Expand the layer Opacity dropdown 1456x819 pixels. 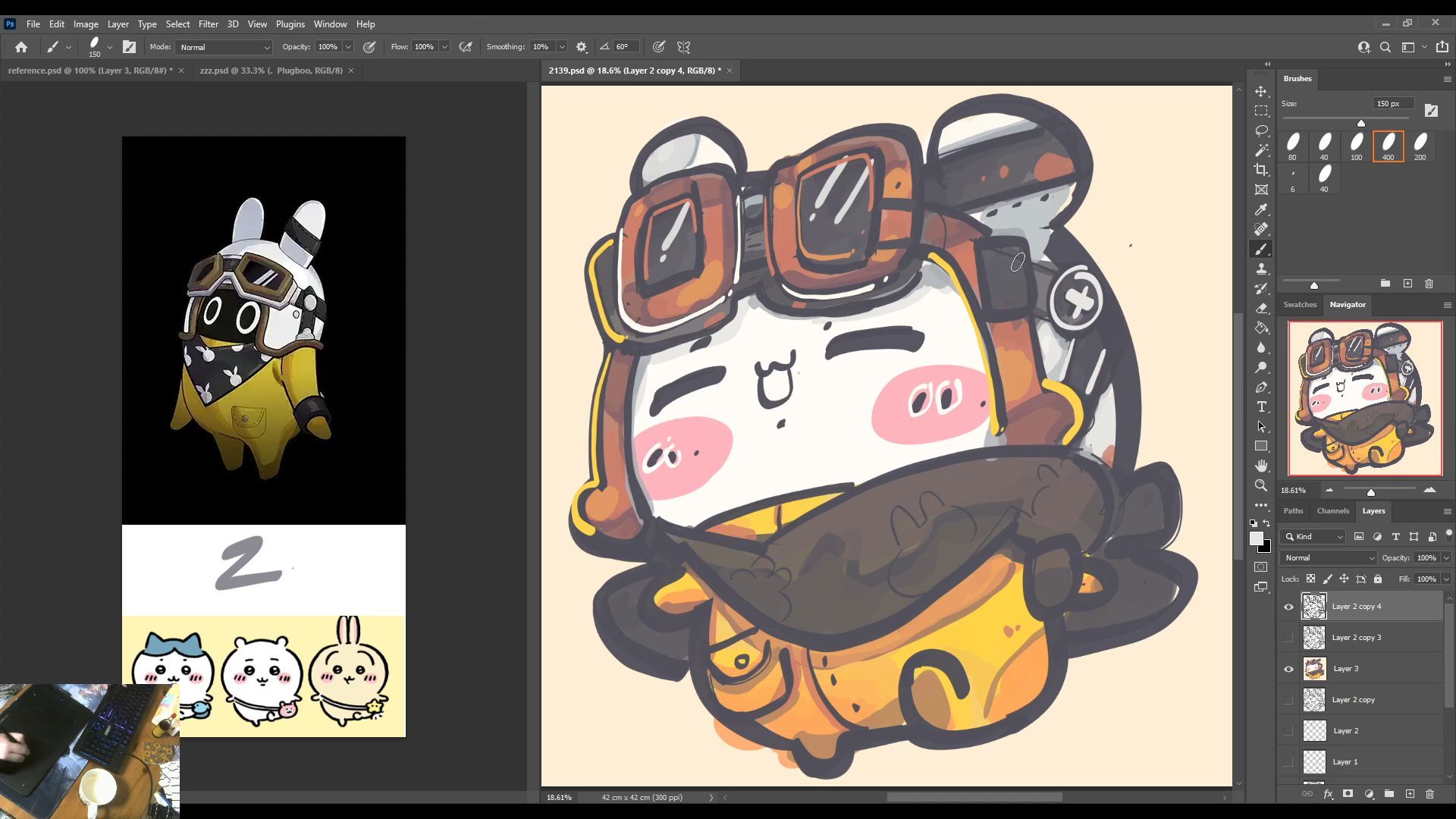pyautogui.click(x=1446, y=558)
